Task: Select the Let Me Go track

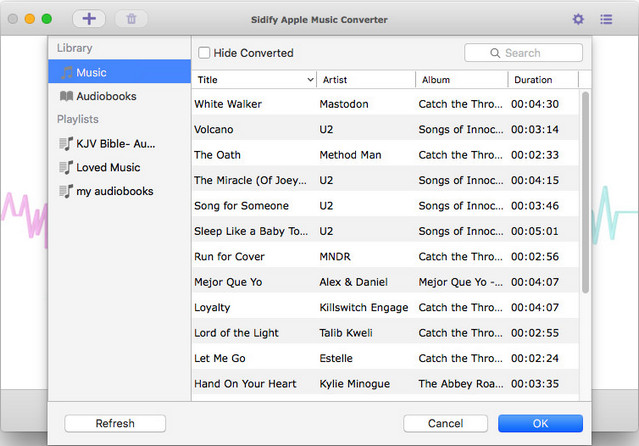Action: click(220, 358)
